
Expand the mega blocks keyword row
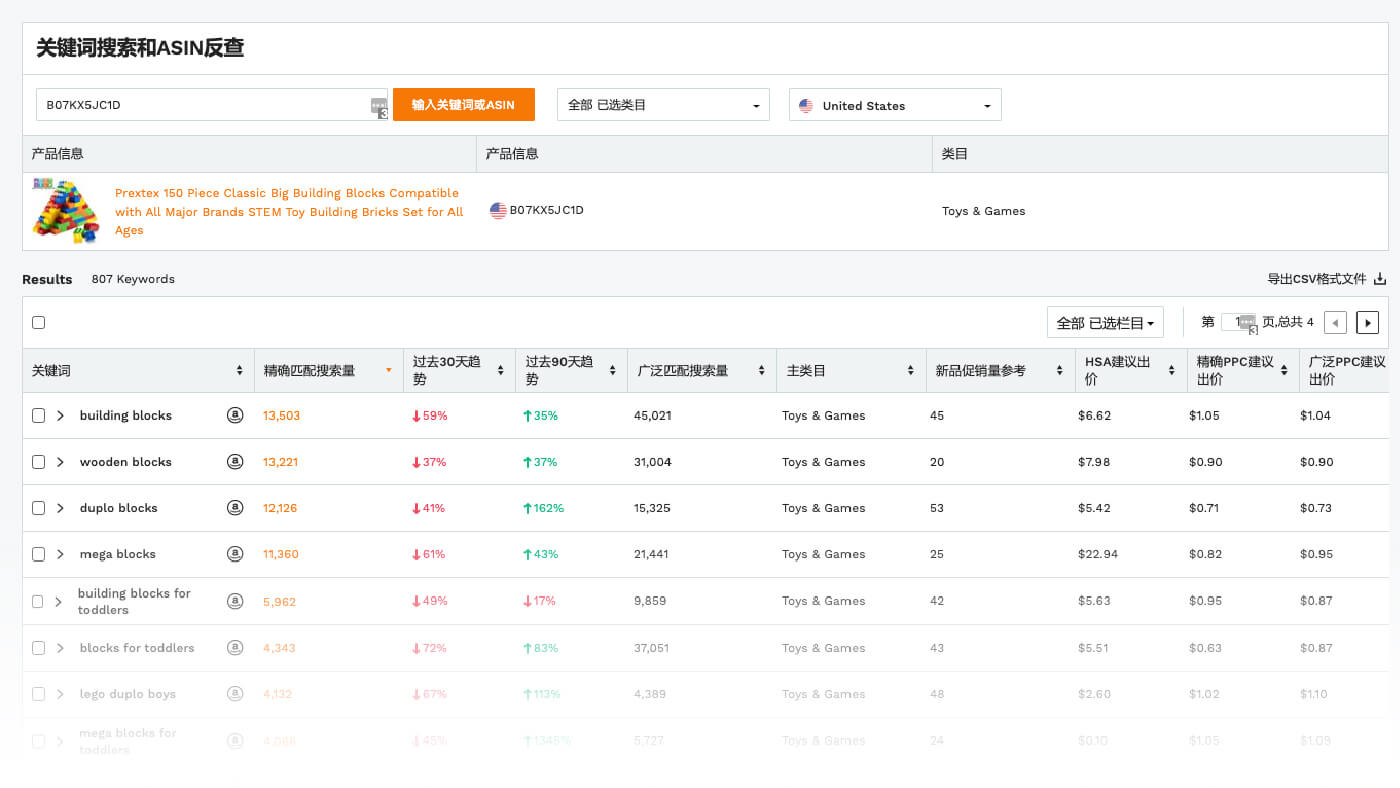(x=60, y=554)
